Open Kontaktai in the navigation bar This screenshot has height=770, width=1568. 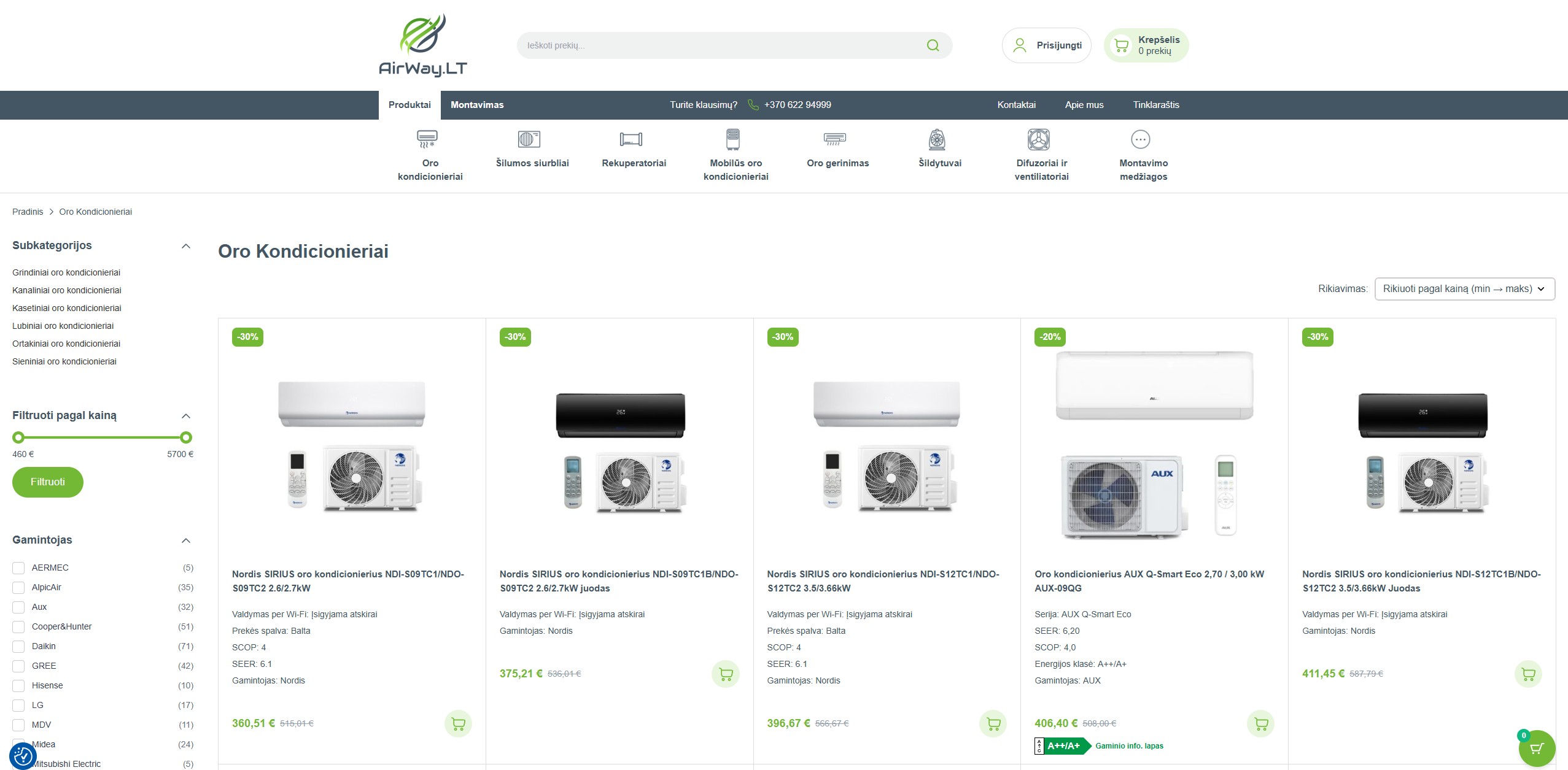[x=1016, y=105]
